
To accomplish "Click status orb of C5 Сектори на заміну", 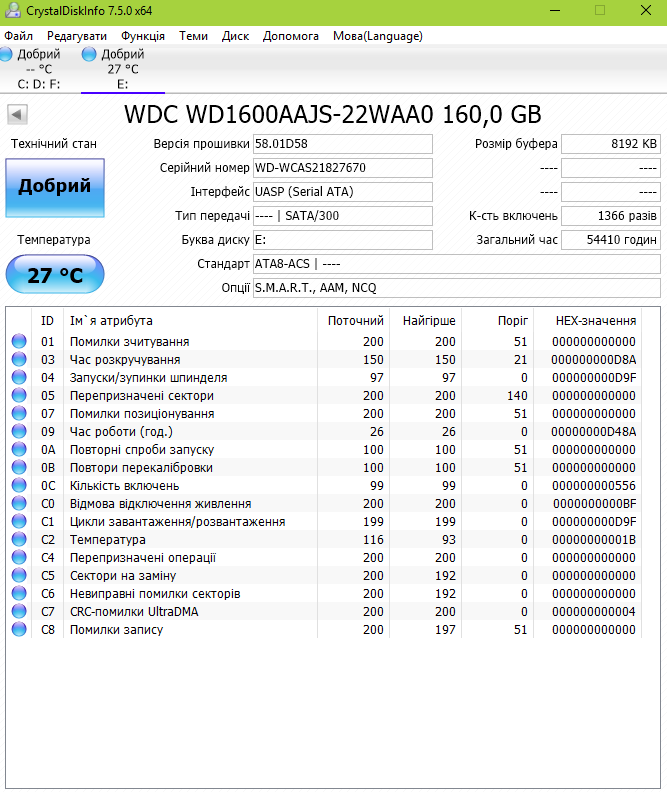I will pyautogui.click(x=19, y=575).
